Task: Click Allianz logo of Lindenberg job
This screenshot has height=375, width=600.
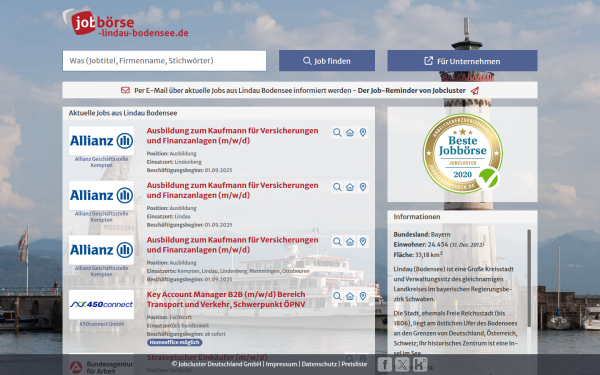Action: click(x=101, y=141)
